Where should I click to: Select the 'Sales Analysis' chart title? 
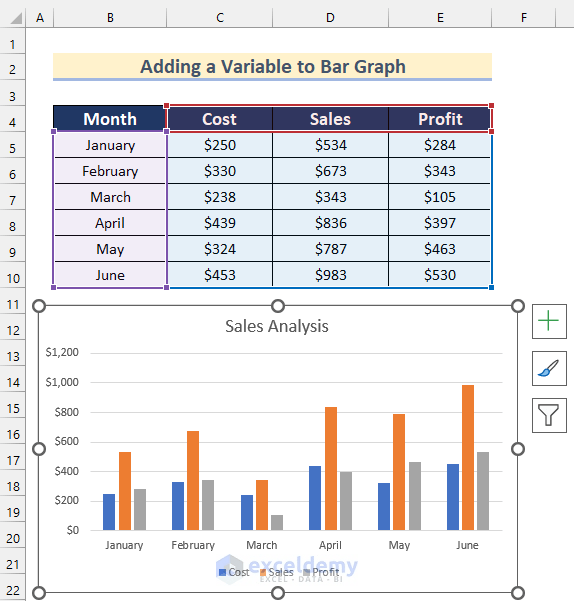pos(277,327)
